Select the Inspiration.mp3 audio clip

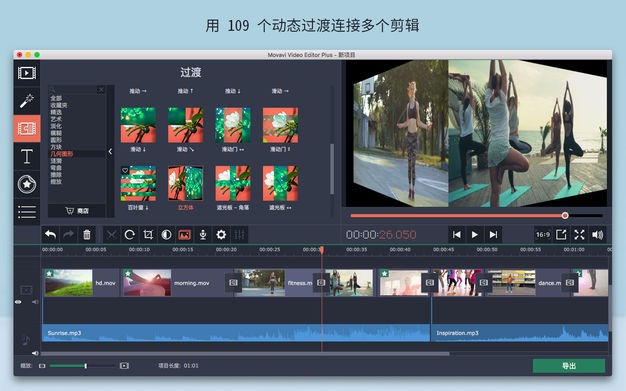tap(520, 333)
